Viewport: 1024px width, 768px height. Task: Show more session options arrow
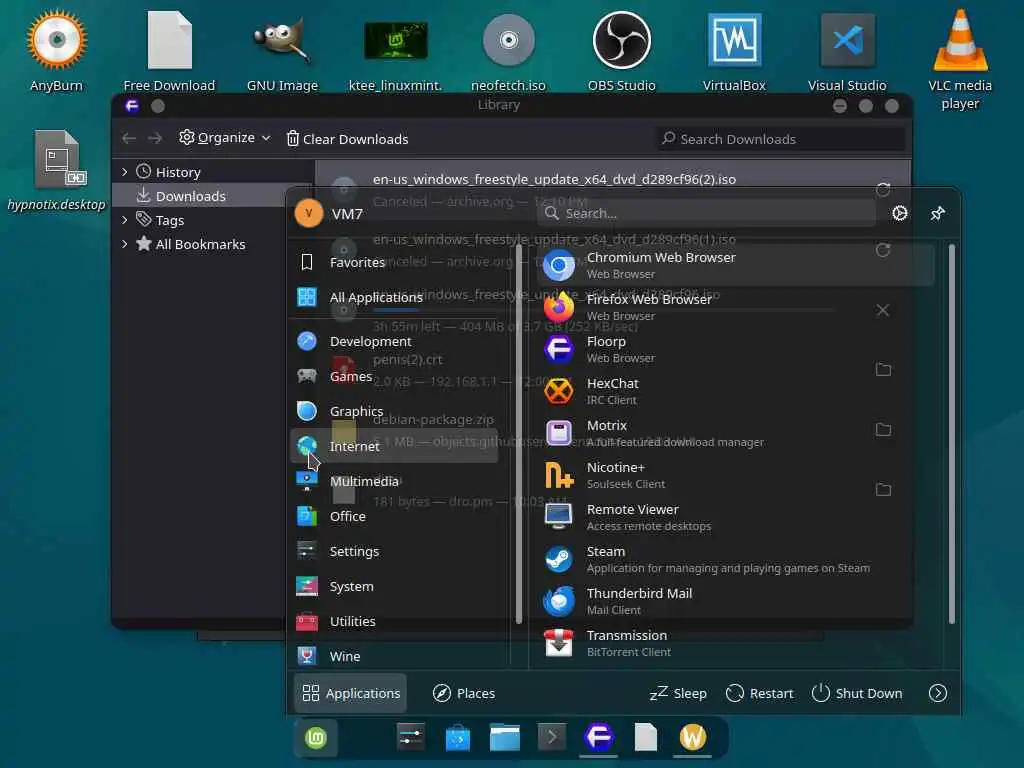point(938,693)
